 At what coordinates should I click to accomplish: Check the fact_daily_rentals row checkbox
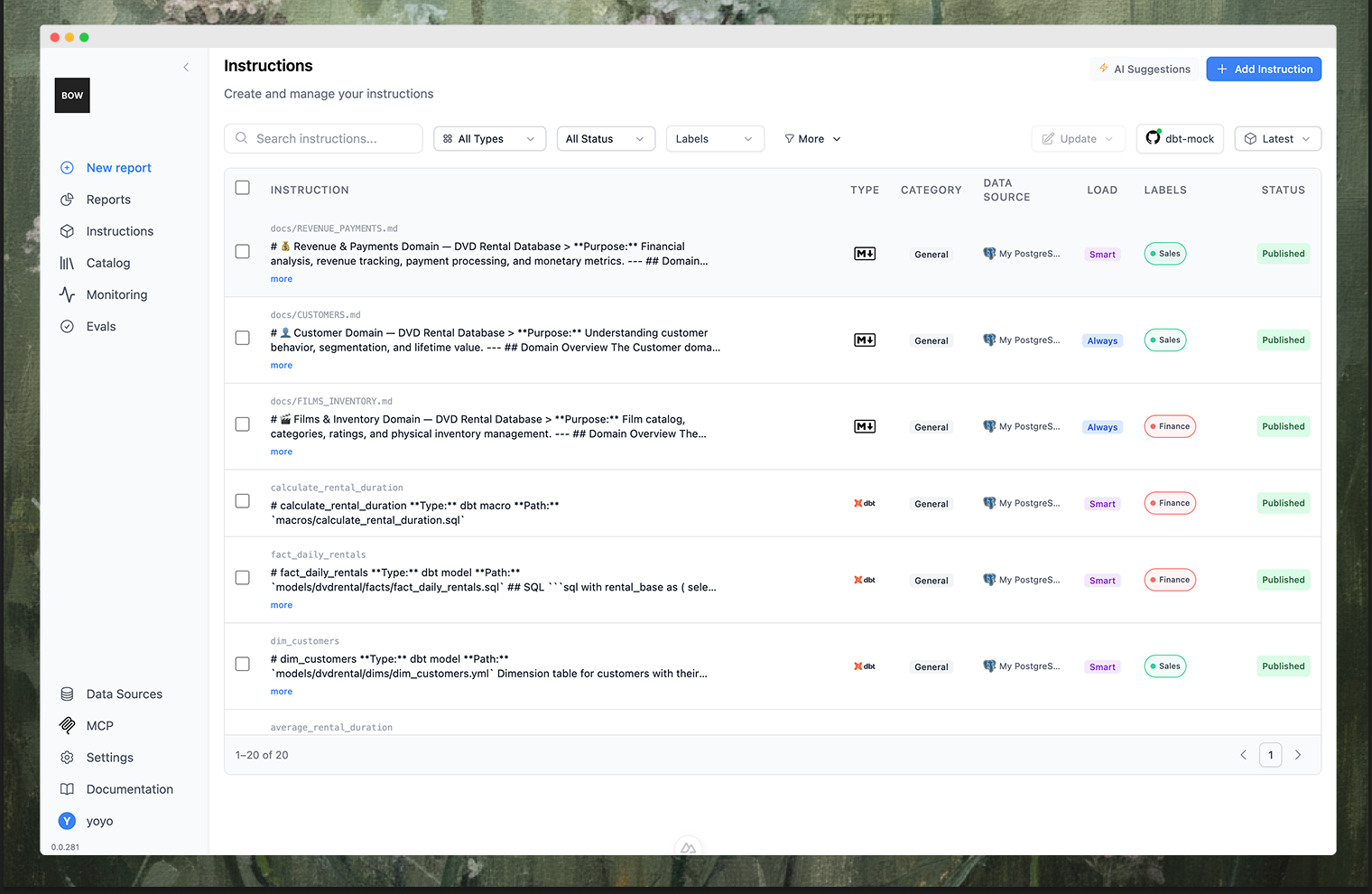click(242, 578)
